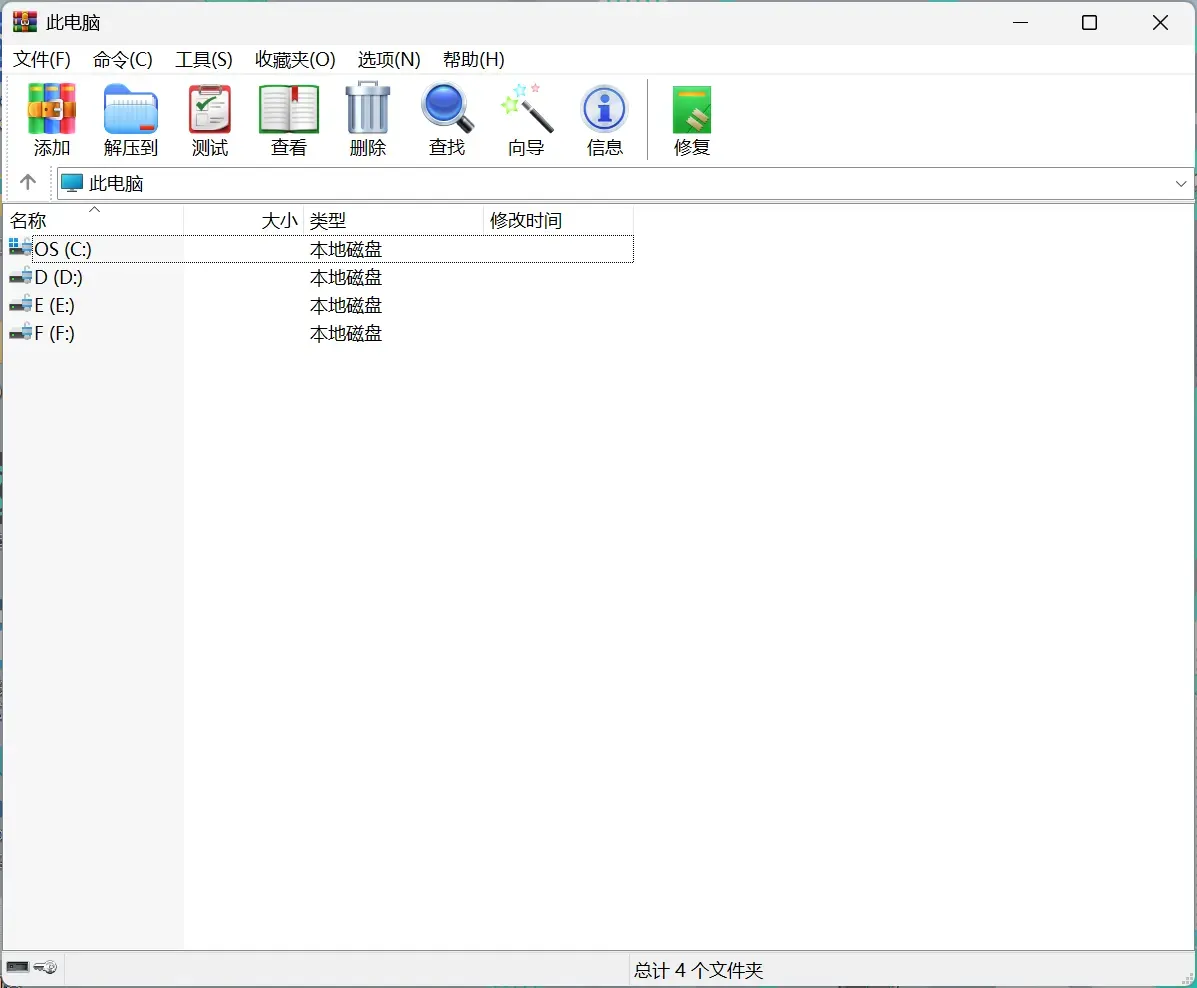Click the drive icon in the status bar
The image size is (1197, 988).
coord(18,967)
